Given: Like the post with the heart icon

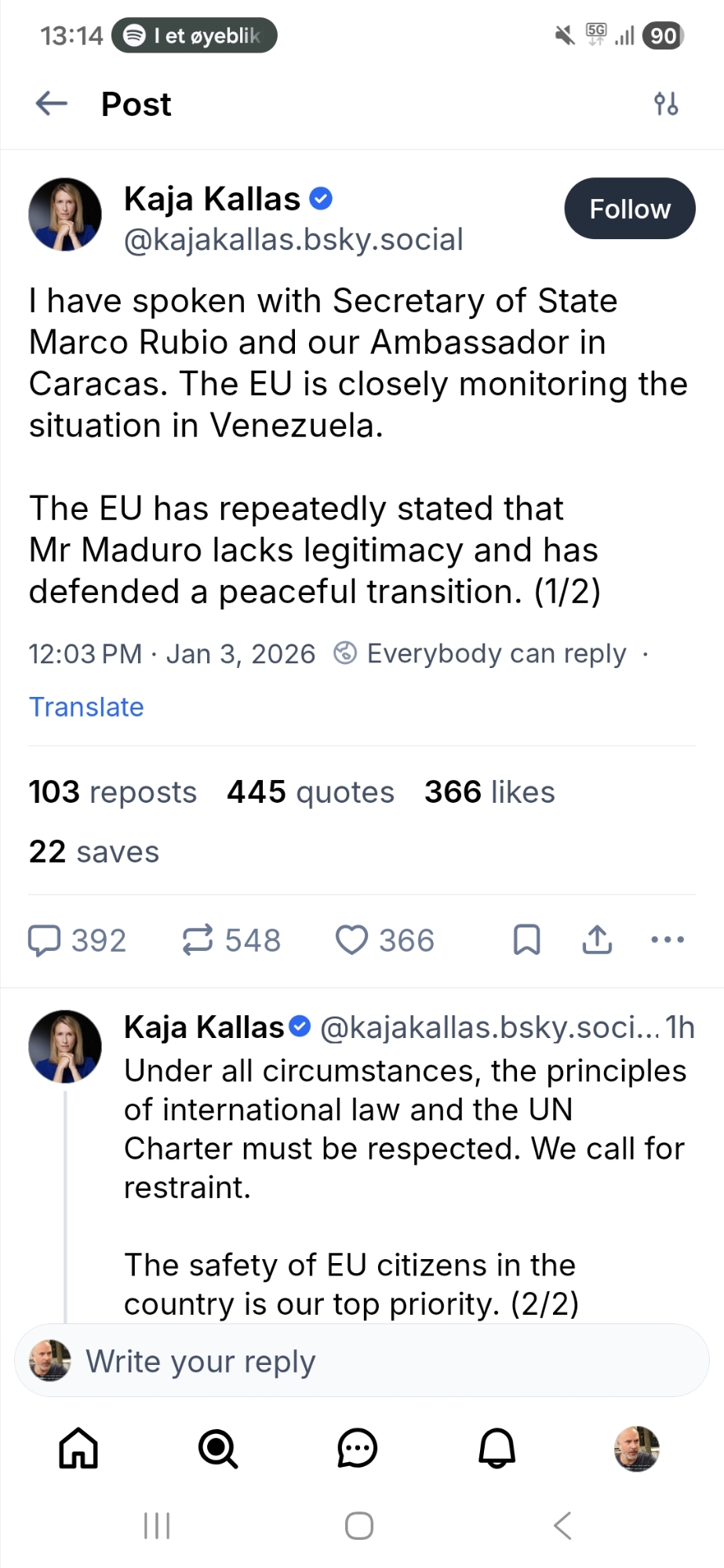Looking at the screenshot, I should (351, 940).
